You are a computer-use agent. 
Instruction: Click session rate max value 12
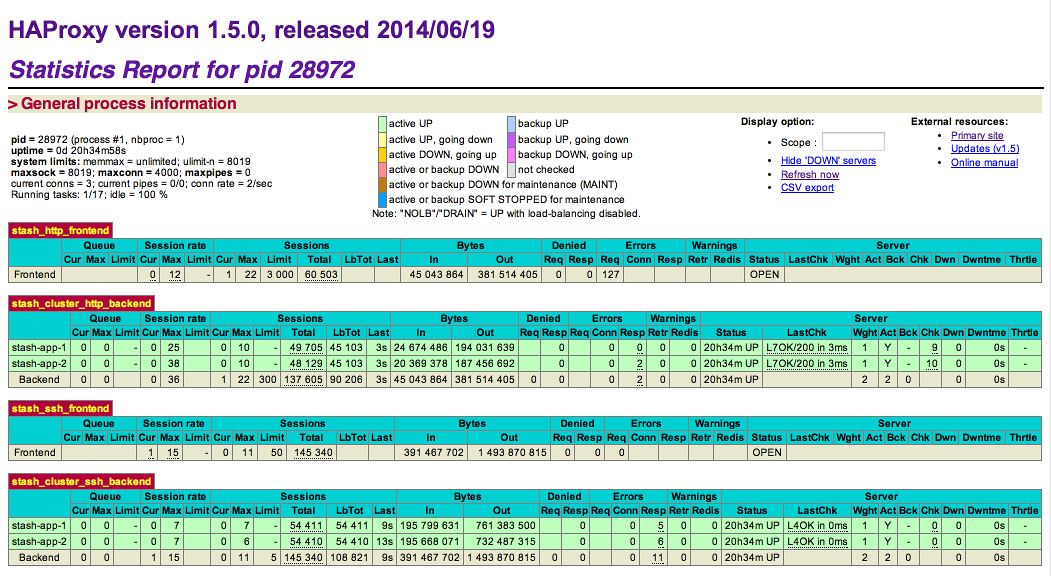(x=175, y=274)
